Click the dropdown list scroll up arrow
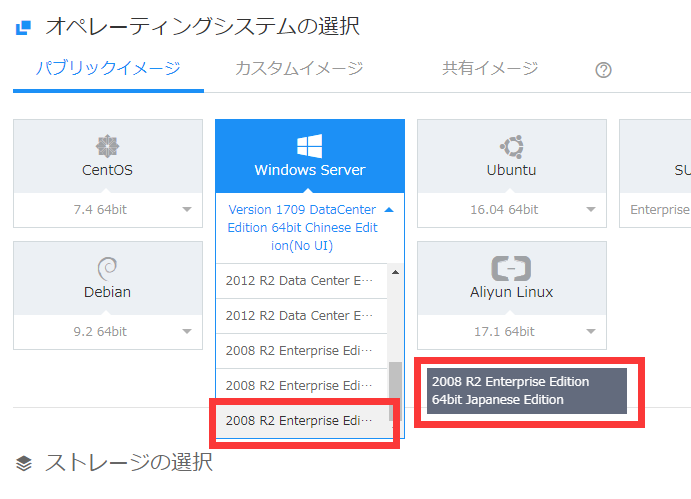 395,272
